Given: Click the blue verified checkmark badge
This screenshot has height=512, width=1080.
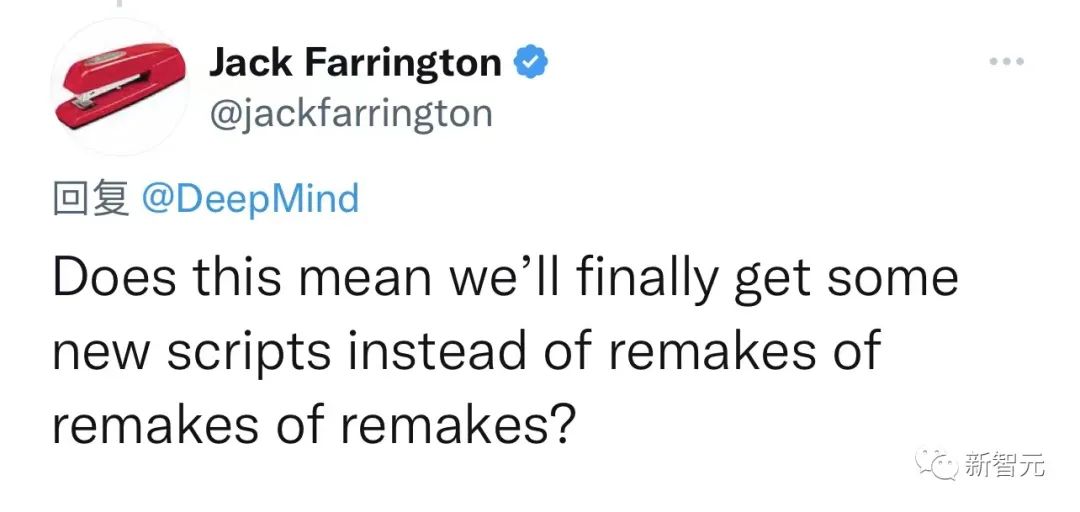Looking at the screenshot, I should click(530, 63).
